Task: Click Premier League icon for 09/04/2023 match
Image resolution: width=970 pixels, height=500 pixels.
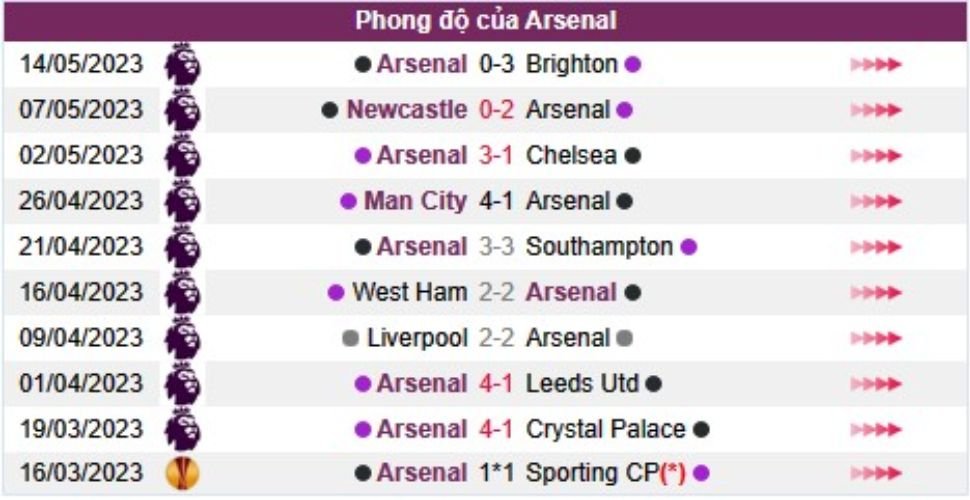Action: pos(183,338)
